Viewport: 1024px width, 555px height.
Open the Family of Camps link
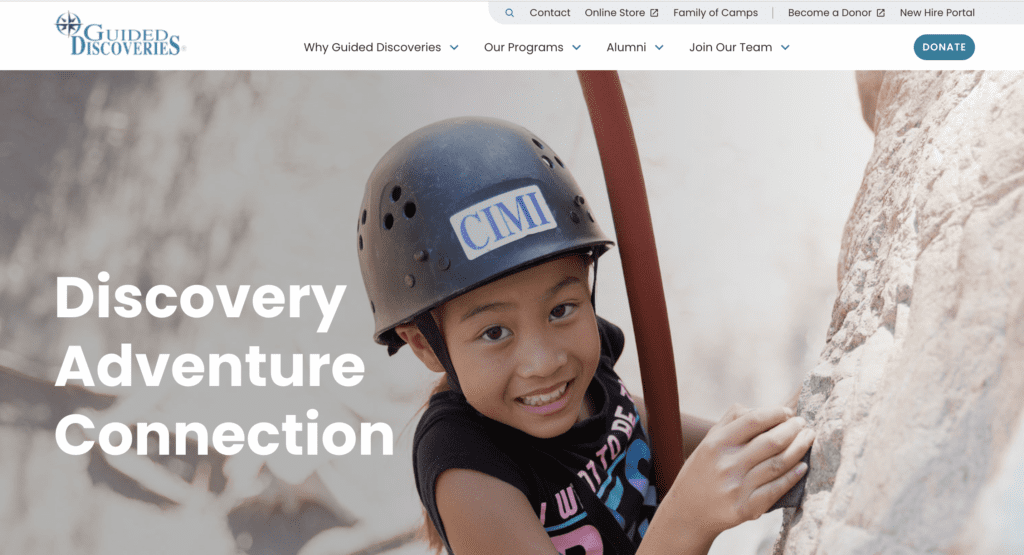(716, 12)
